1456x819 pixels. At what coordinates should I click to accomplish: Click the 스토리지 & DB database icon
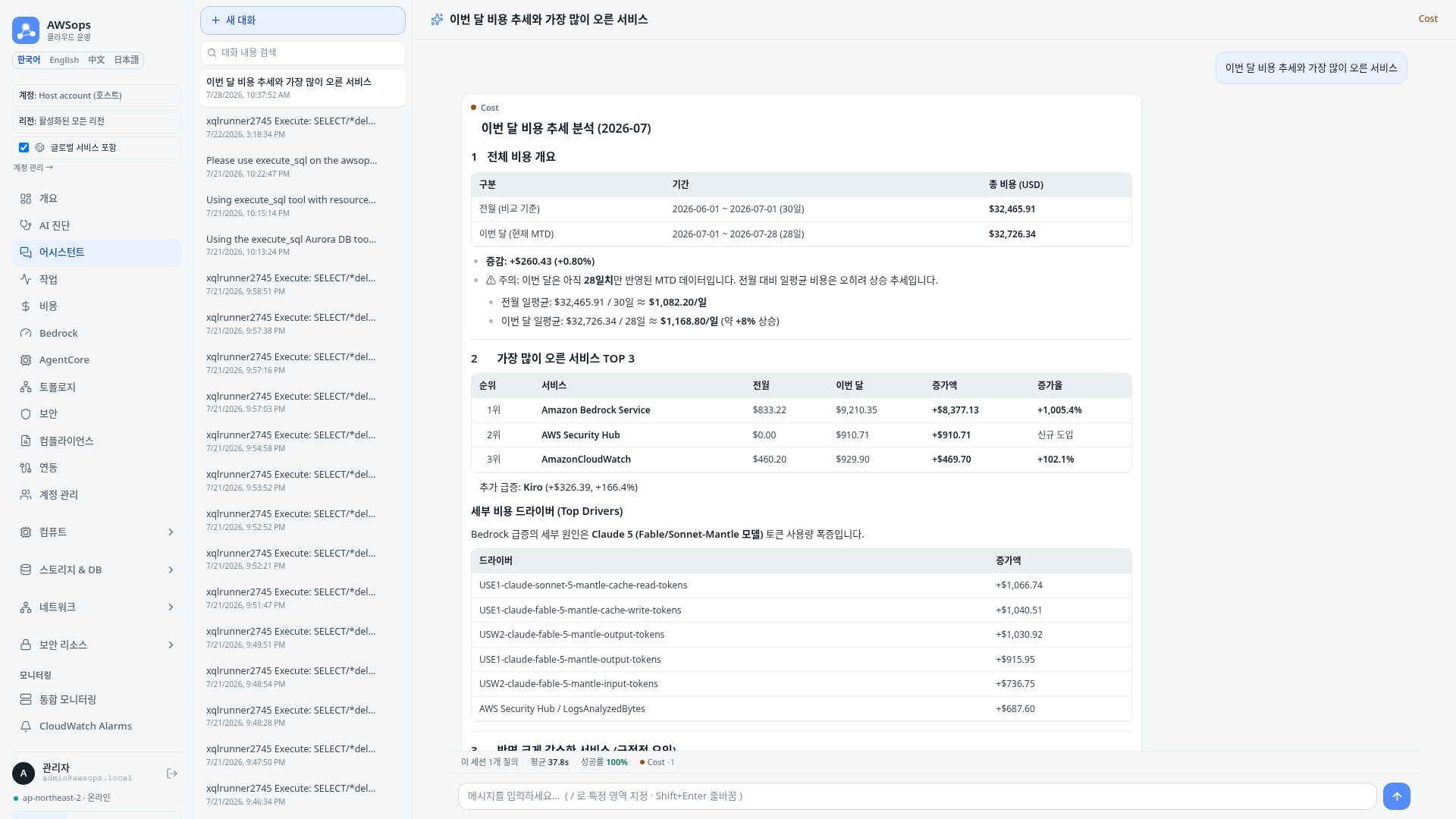(26, 570)
